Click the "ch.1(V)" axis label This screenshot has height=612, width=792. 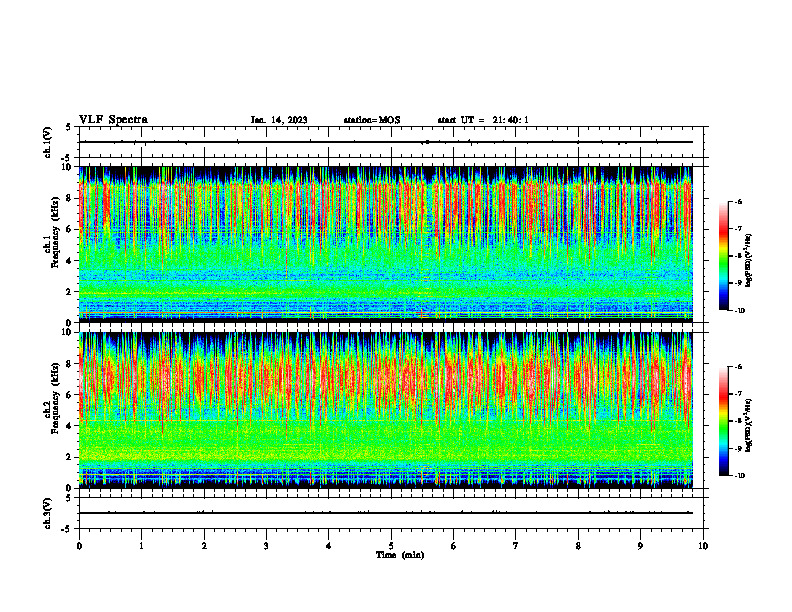pyautogui.click(x=47, y=142)
